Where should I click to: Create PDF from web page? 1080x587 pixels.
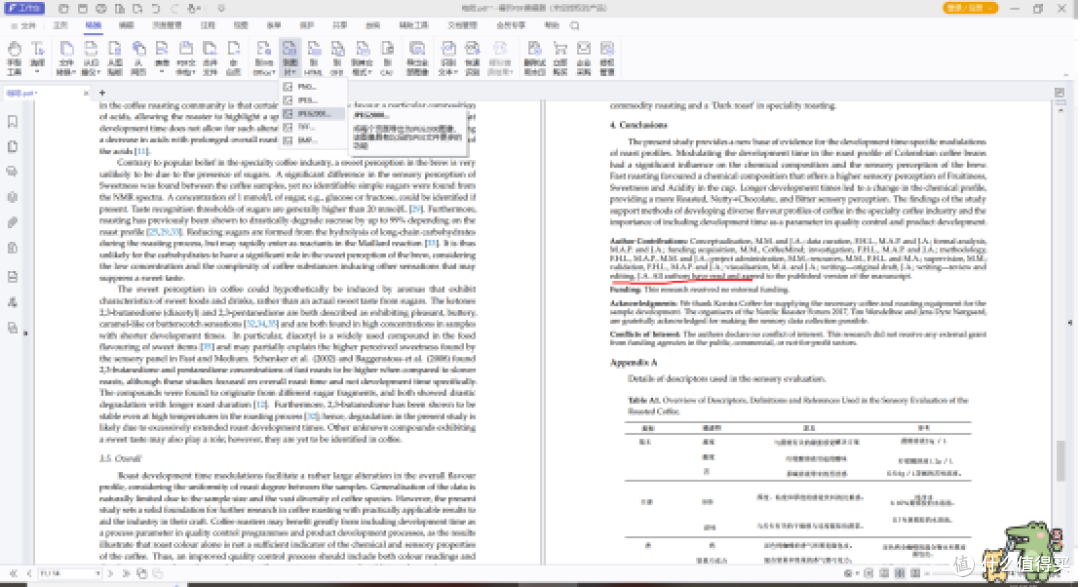coord(138,57)
